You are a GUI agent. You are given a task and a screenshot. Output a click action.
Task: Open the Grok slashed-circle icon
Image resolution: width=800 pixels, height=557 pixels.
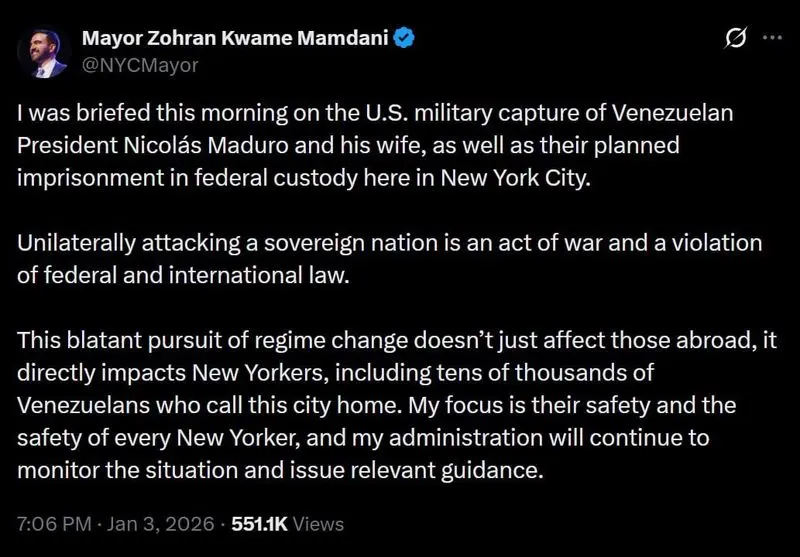click(735, 39)
